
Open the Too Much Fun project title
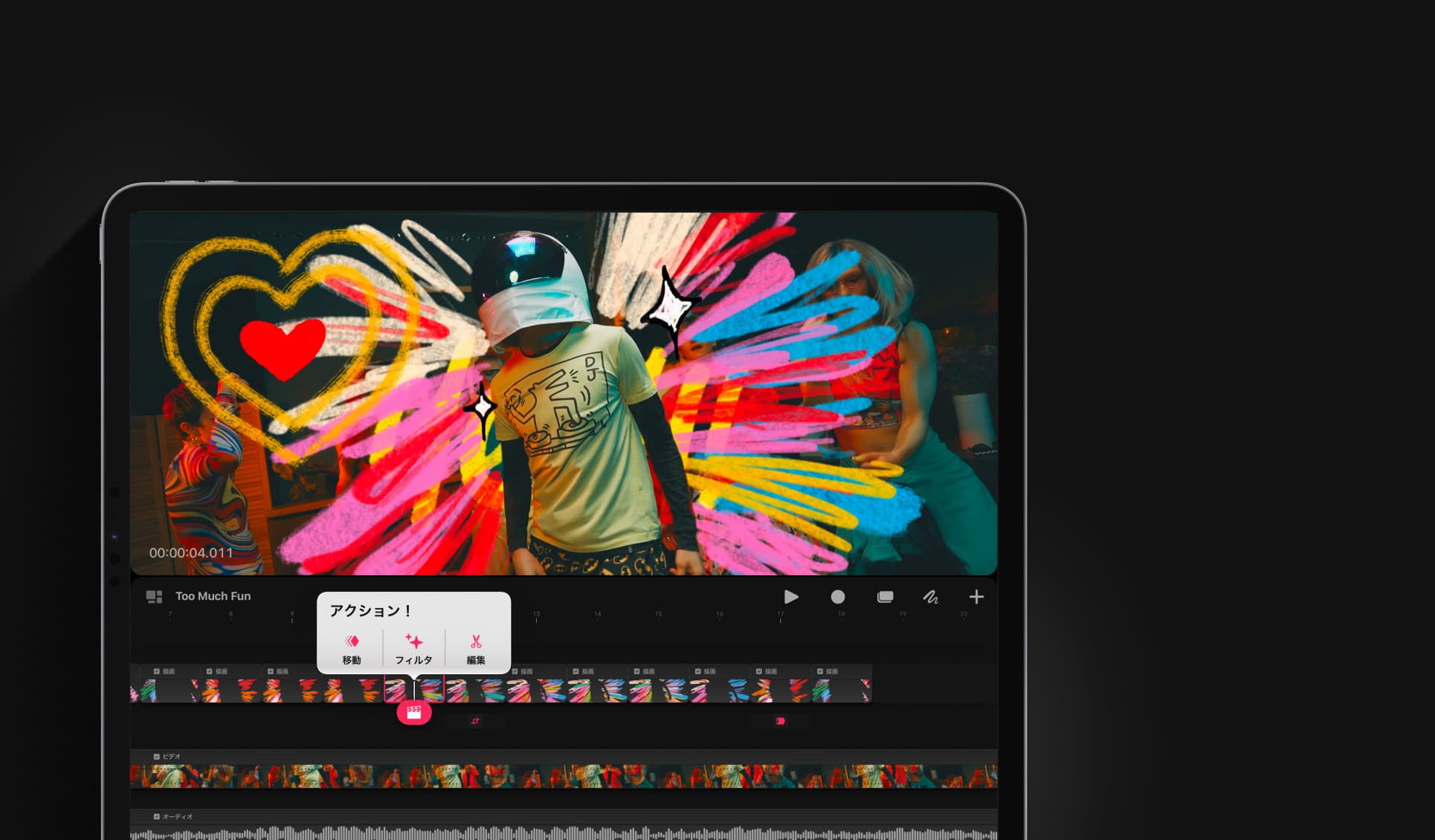click(x=213, y=596)
